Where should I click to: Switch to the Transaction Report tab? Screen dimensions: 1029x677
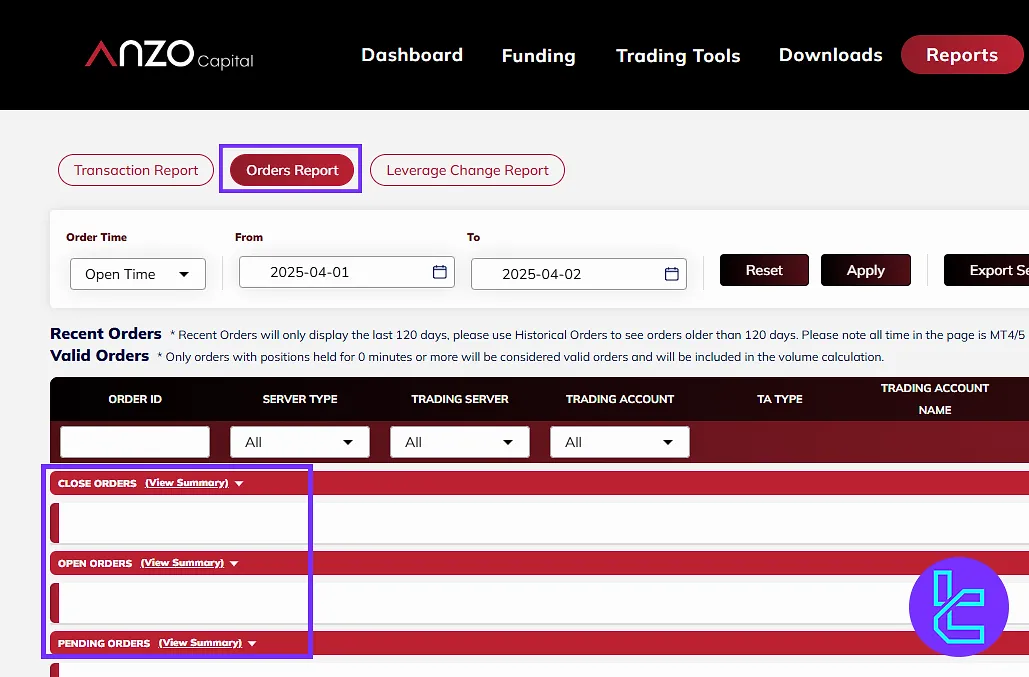click(x=136, y=170)
